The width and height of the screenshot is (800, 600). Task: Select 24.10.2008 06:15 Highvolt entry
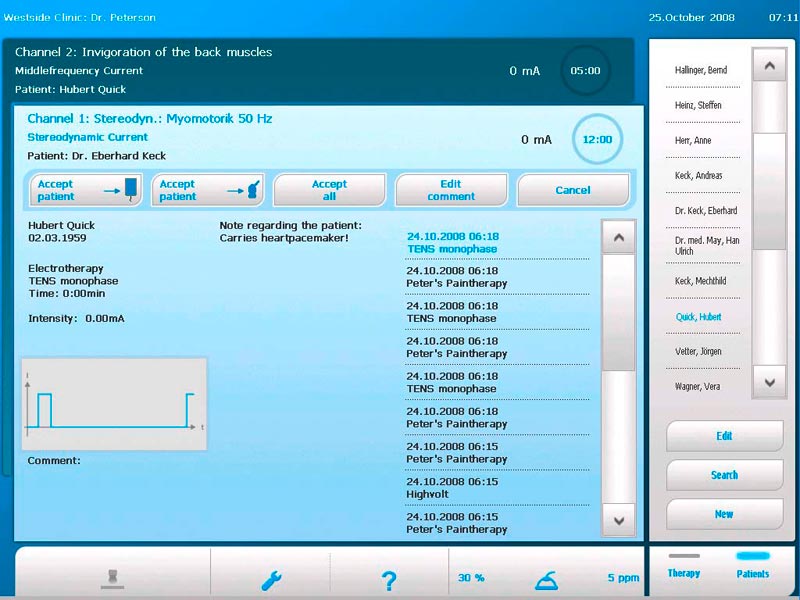[x=497, y=488]
